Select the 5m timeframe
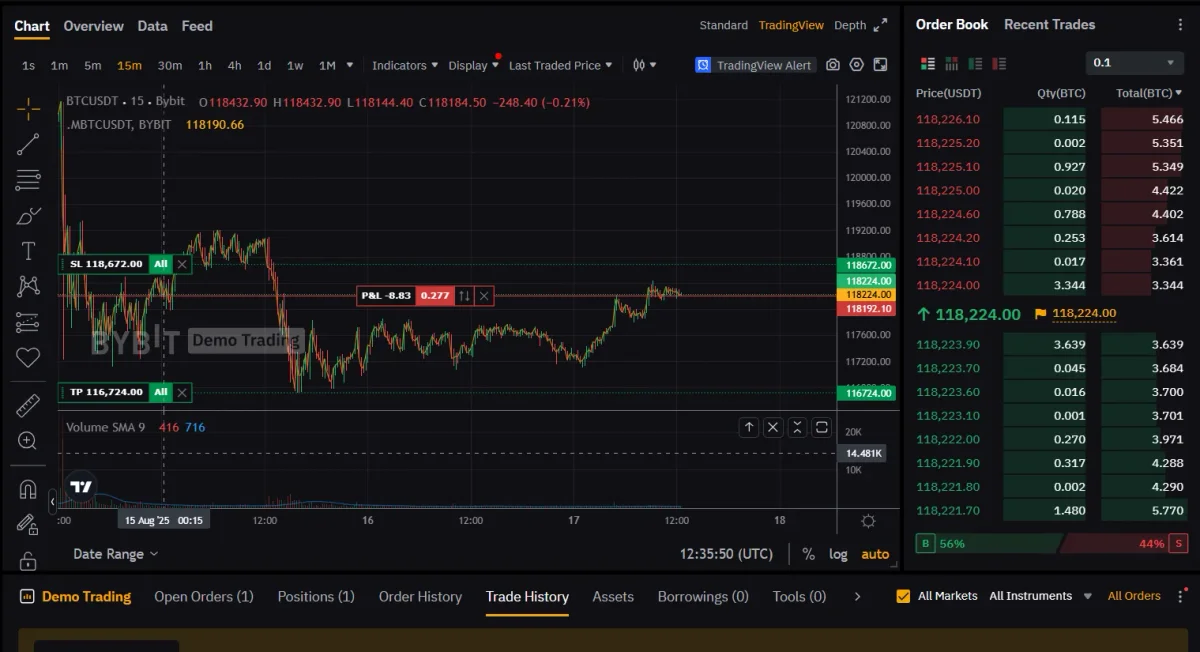This screenshot has width=1200, height=652. click(93, 65)
